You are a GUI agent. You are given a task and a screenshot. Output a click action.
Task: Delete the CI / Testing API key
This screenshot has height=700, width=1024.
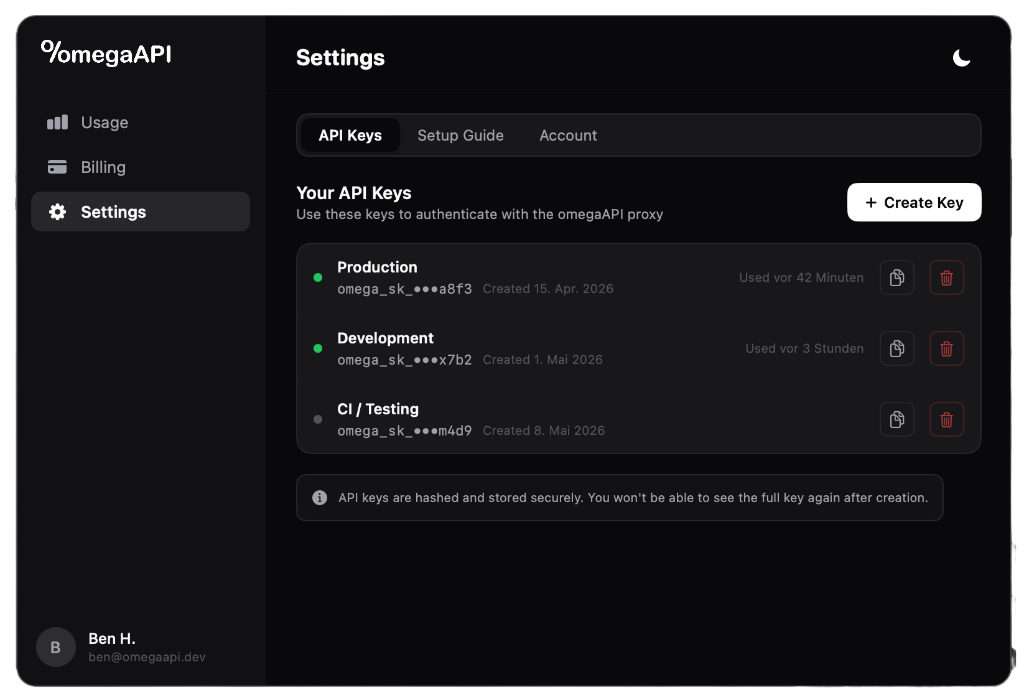(x=946, y=419)
